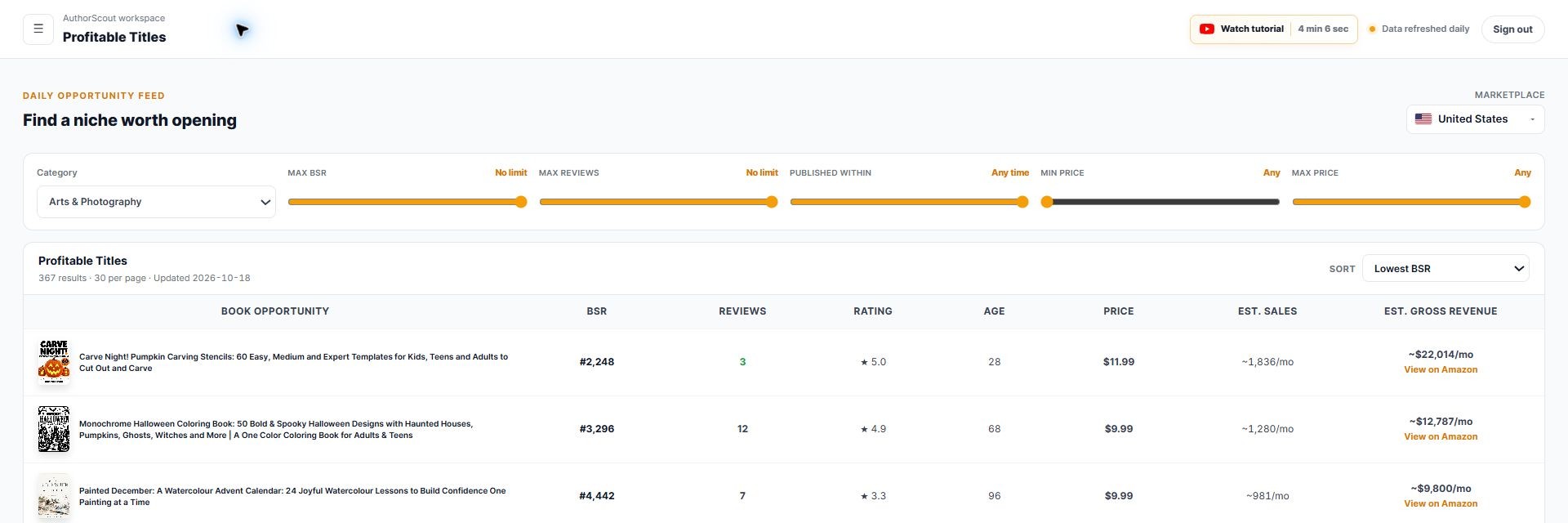Click the 367 results summary text
Screen dimensions: 1568x523
click(x=145, y=279)
